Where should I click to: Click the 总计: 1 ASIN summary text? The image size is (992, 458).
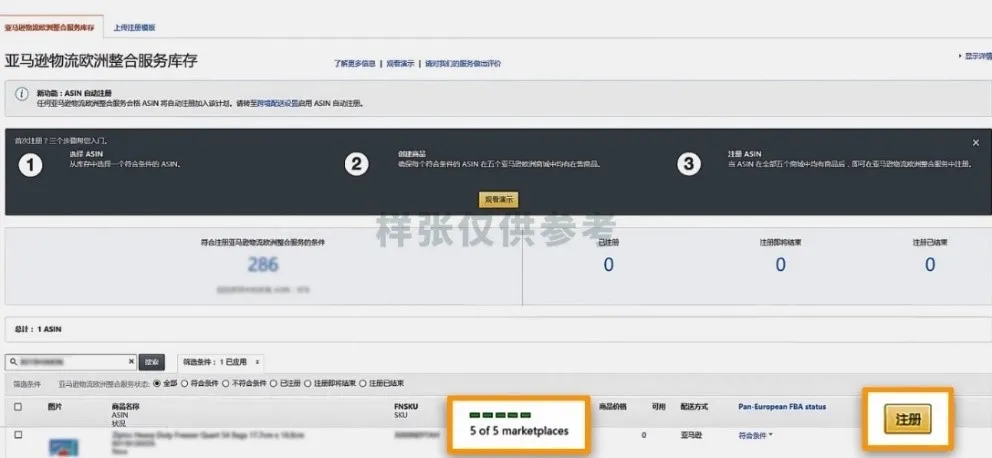pos(38,330)
